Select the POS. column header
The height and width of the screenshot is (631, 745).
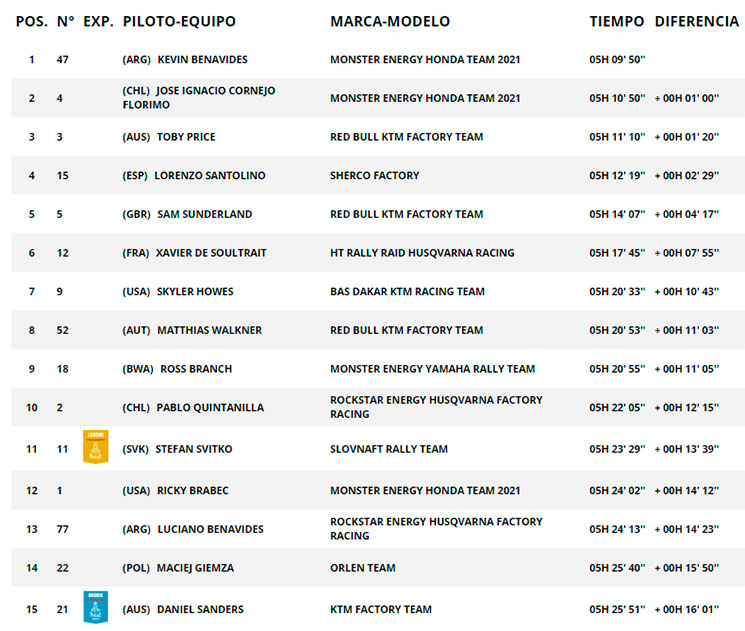[32, 21]
